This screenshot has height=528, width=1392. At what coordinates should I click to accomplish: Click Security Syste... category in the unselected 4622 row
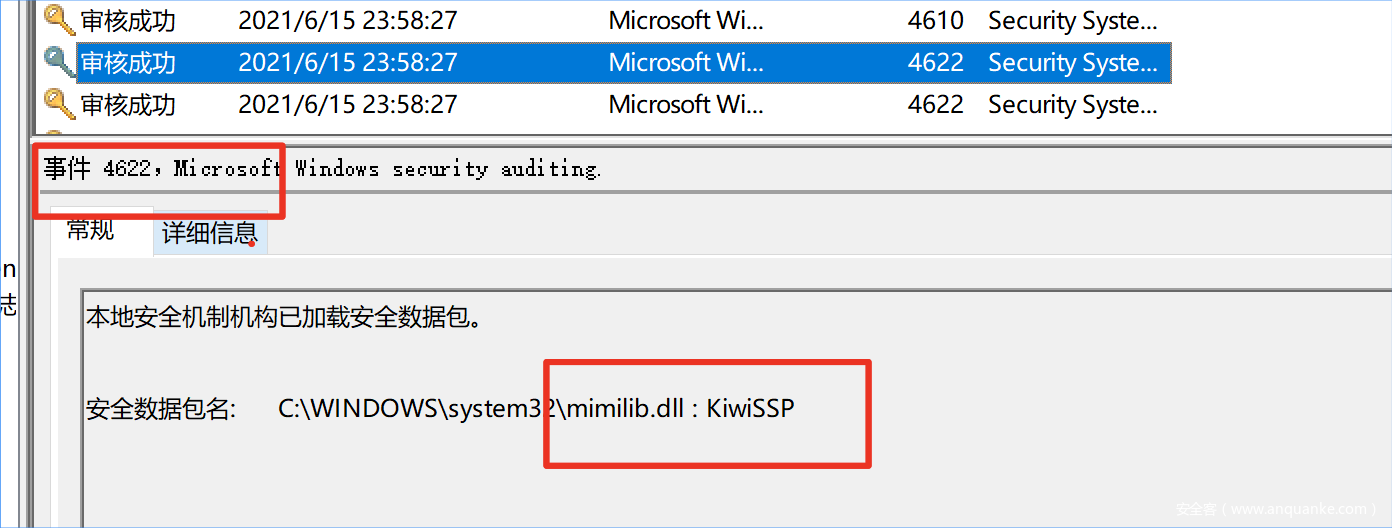[1072, 103]
